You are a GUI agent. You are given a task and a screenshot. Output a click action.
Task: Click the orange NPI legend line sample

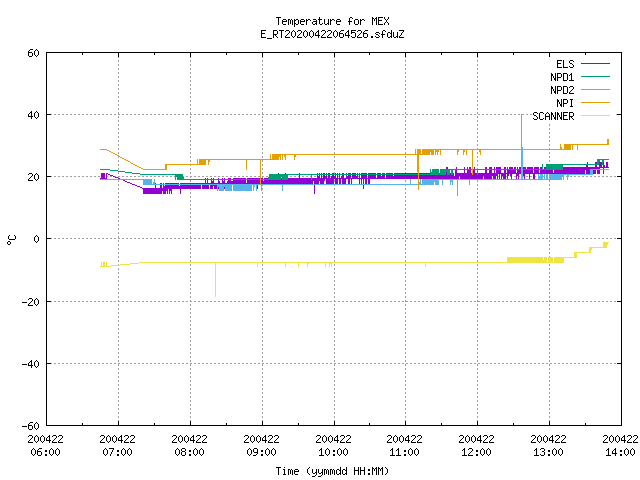(595, 102)
